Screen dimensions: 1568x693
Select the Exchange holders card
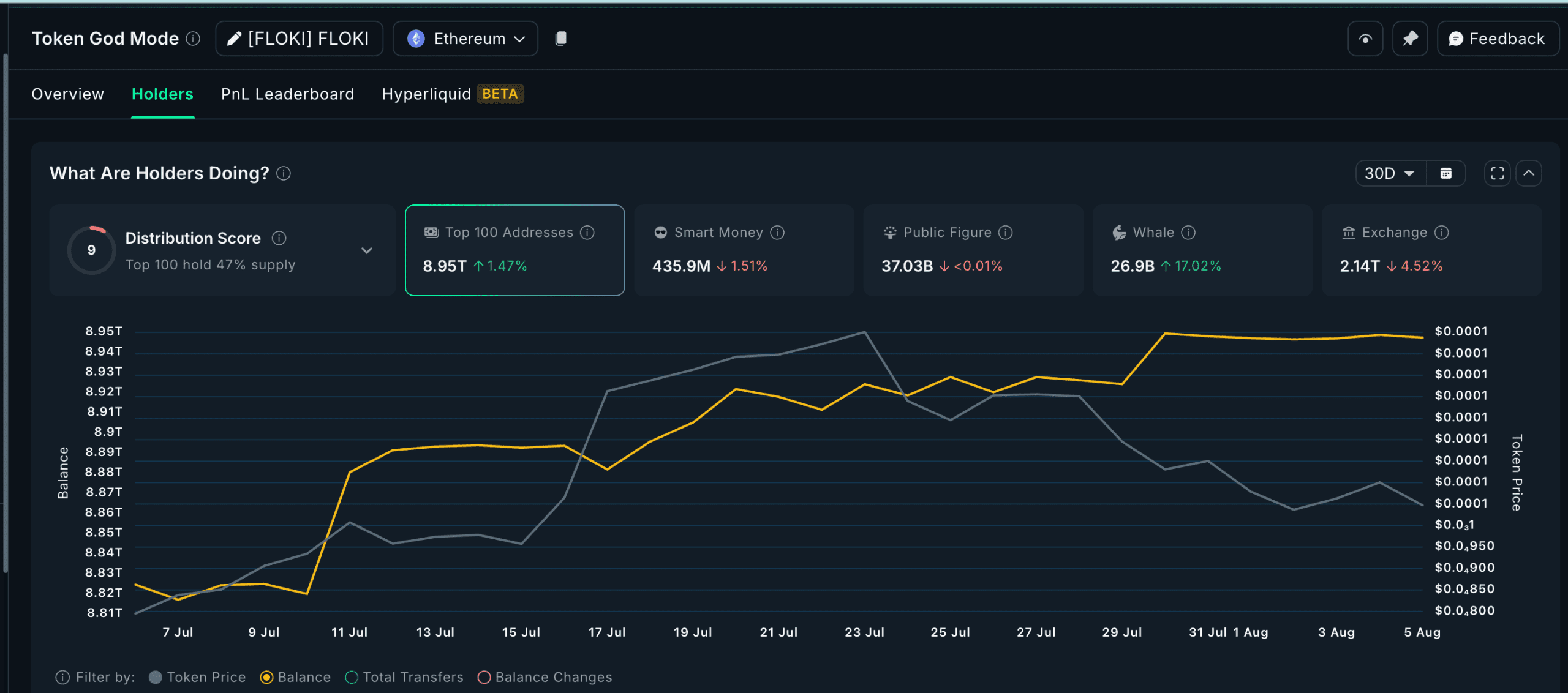coord(1431,250)
